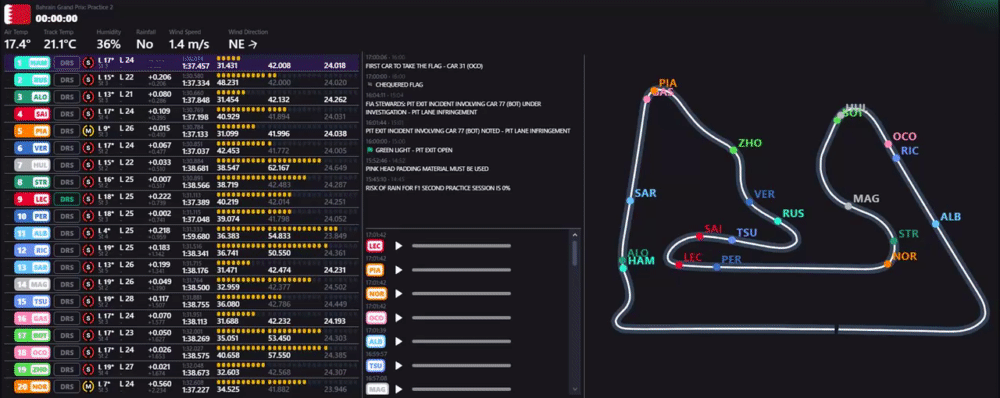Click the ALB car marker on track map
Viewport: 1000px width, 398px height.
click(935, 224)
